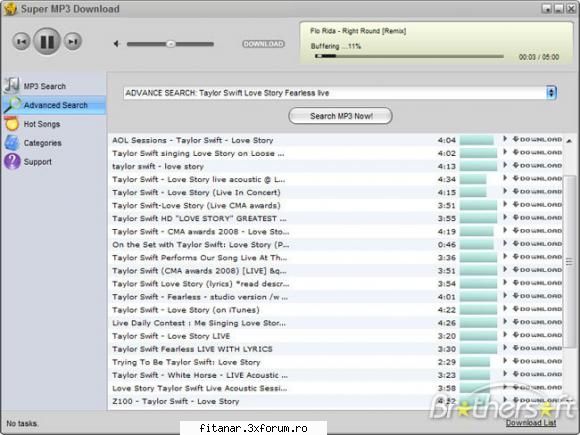The height and width of the screenshot is (435, 580).
Task: Download 'Fearless - studio version' result
Action: pos(537,296)
